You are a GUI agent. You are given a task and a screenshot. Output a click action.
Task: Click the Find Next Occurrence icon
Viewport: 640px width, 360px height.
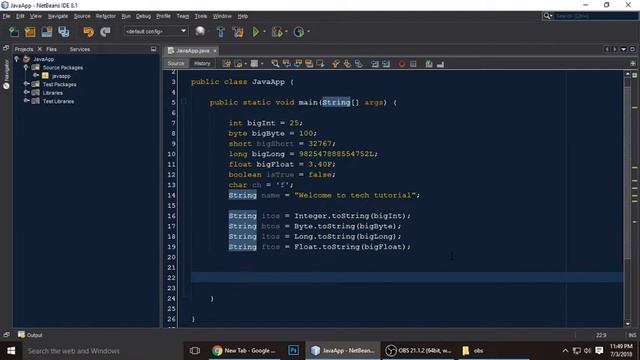tap(298, 64)
